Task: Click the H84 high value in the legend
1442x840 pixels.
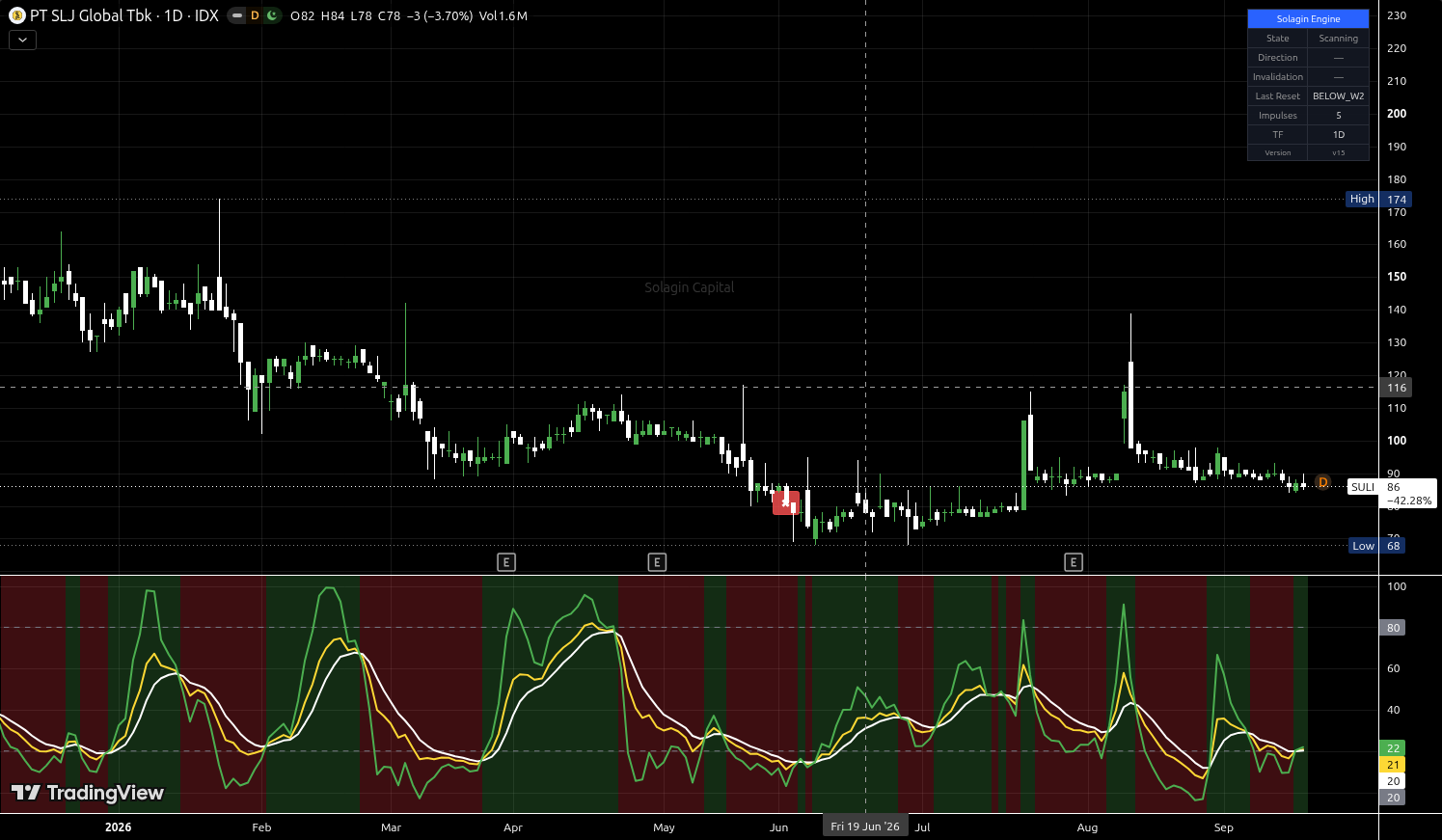Action: tap(333, 16)
